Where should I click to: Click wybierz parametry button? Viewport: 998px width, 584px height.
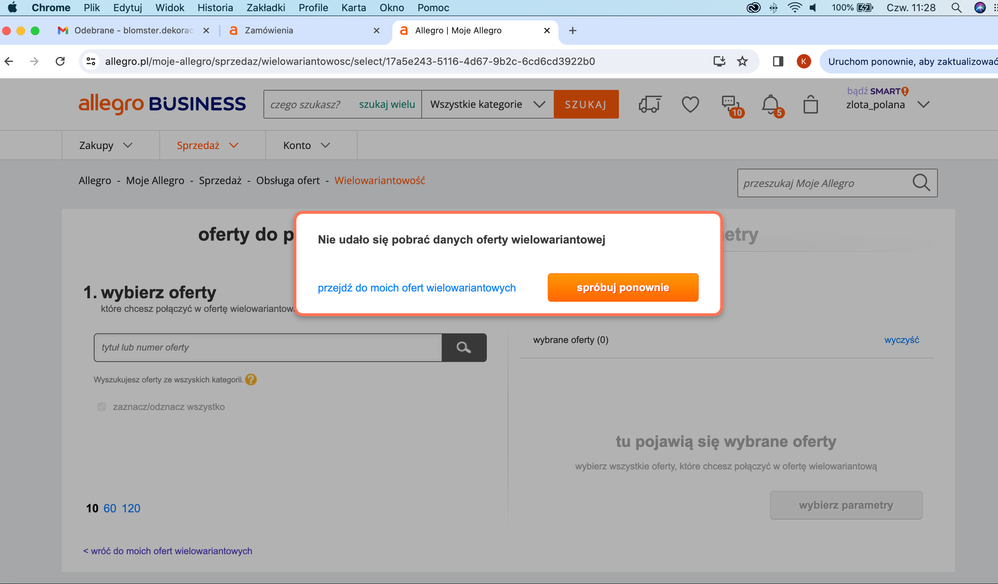846,505
